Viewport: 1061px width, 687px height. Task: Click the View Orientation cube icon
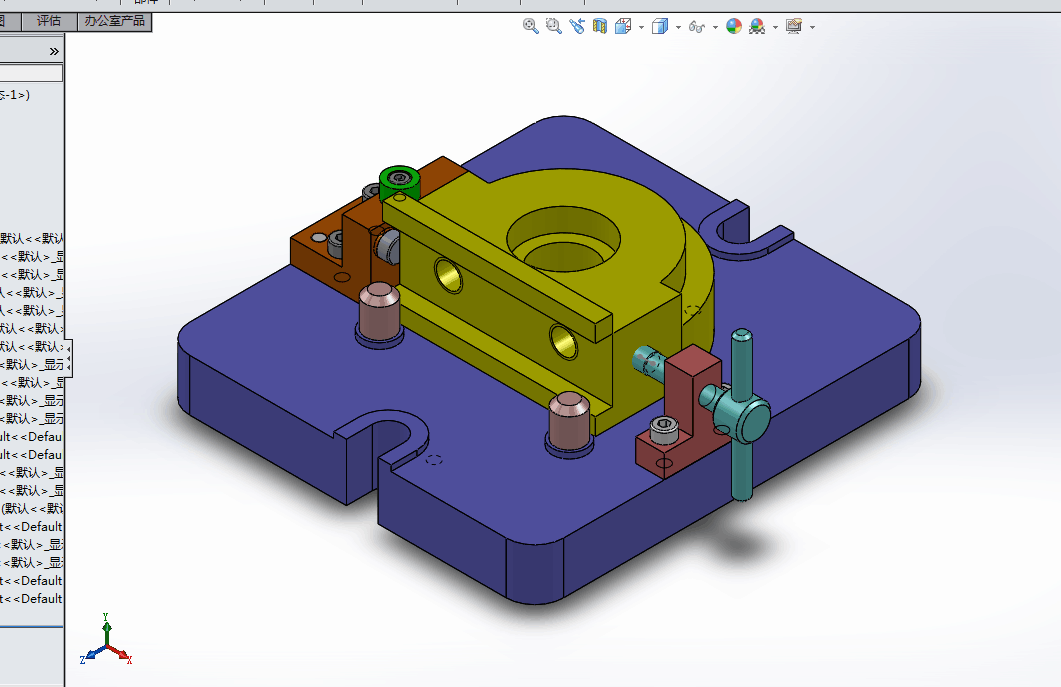pos(623,26)
